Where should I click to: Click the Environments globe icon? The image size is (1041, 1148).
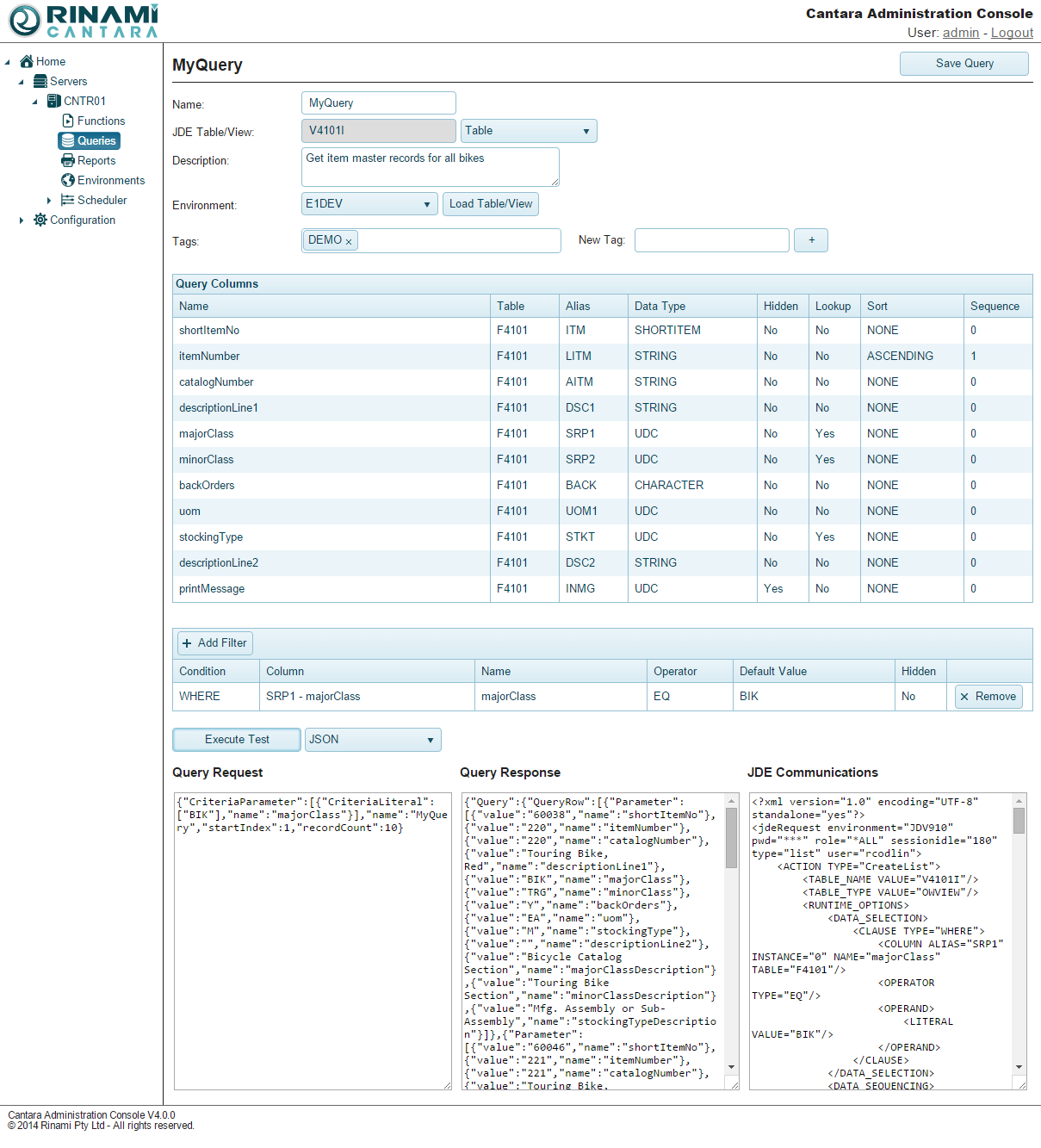click(x=68, y=180)
